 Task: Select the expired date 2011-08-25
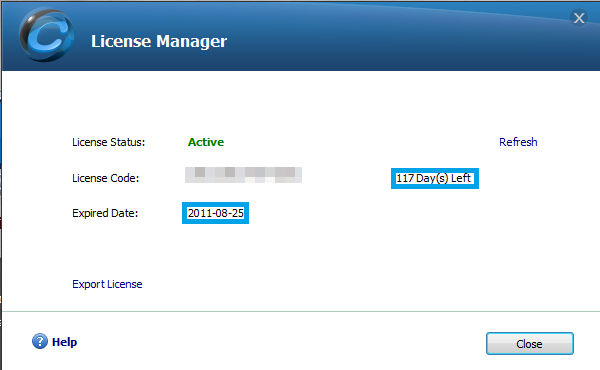[x=215, y=213]
